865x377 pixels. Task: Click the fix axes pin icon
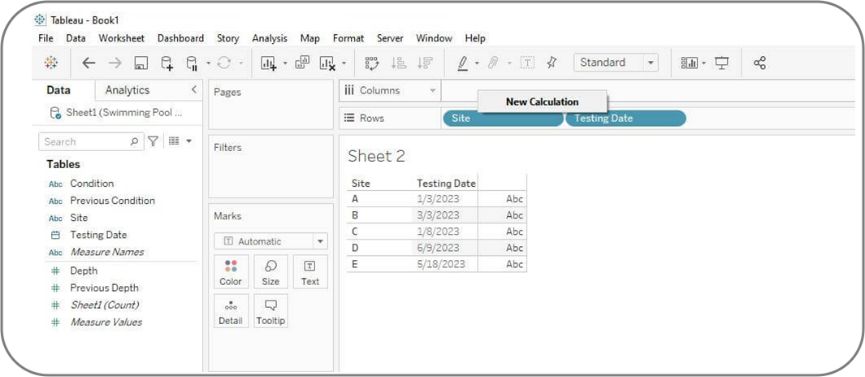pyautogui.click(x=551, y=63)
